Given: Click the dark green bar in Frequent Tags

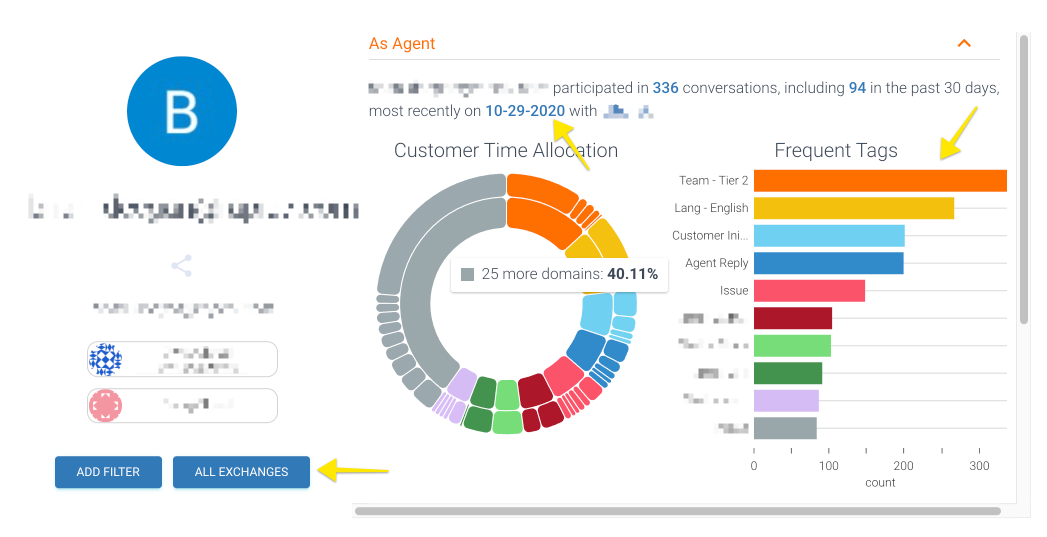Looking at the screenshot, I should [x=788, y=373].
